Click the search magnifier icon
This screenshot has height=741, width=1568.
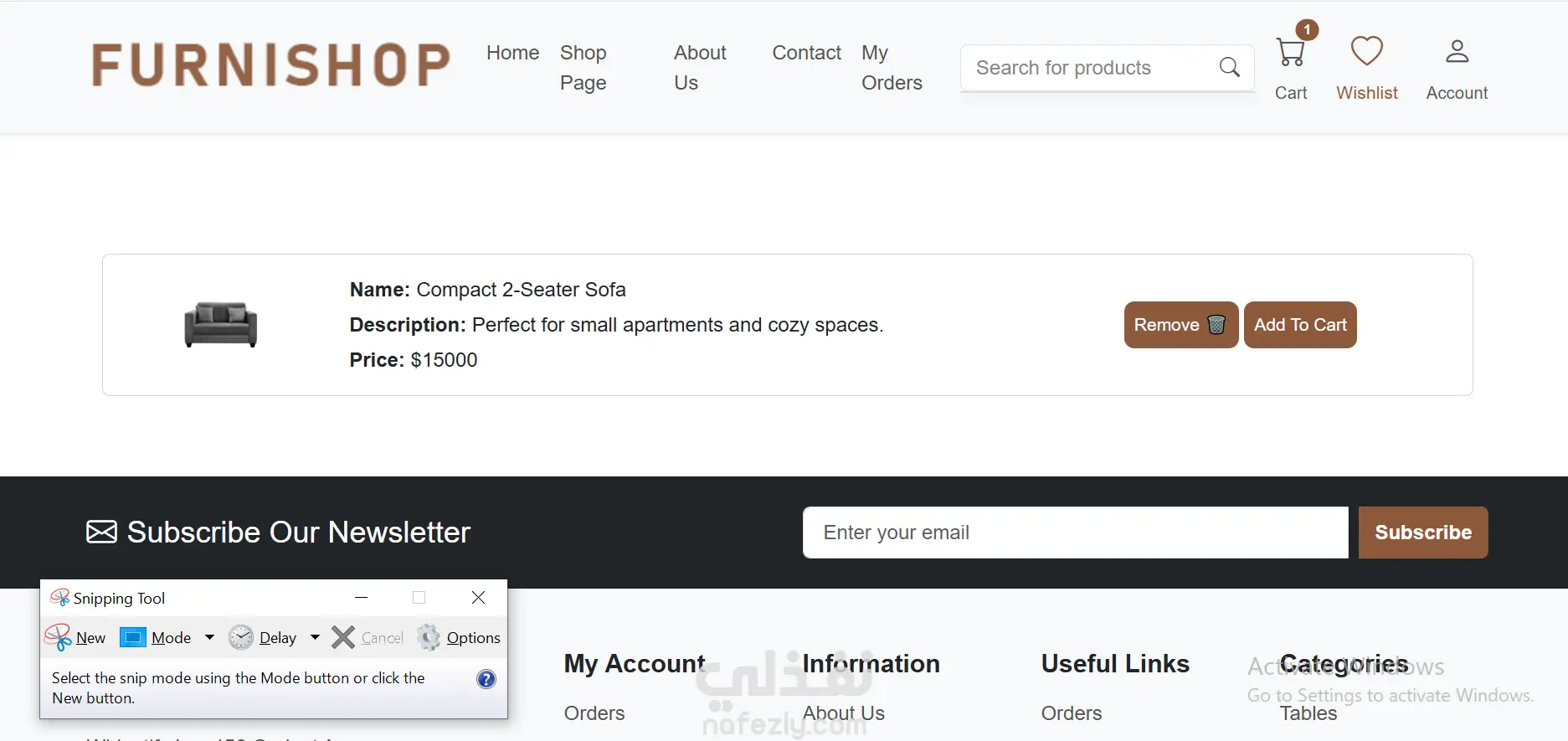tap(1229, 68)
